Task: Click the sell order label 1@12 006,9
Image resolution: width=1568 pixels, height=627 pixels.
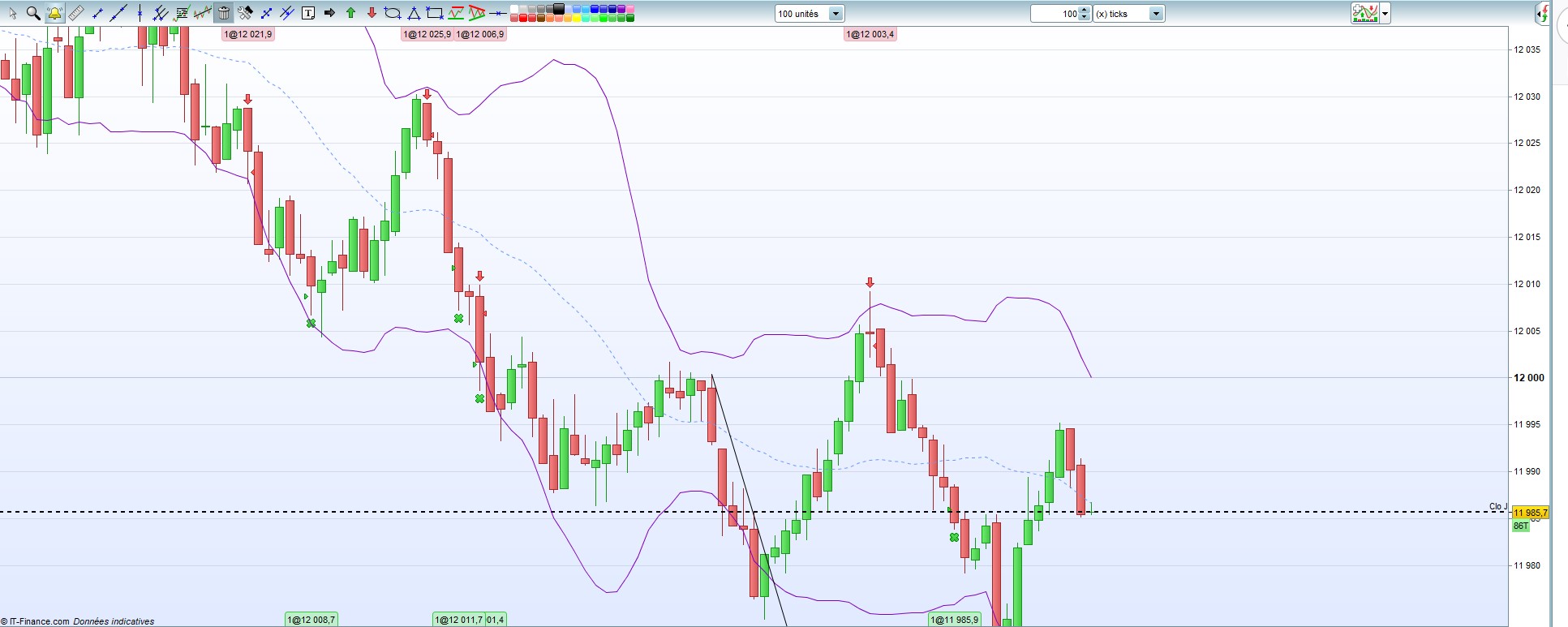Action: (x=480, y=34)
